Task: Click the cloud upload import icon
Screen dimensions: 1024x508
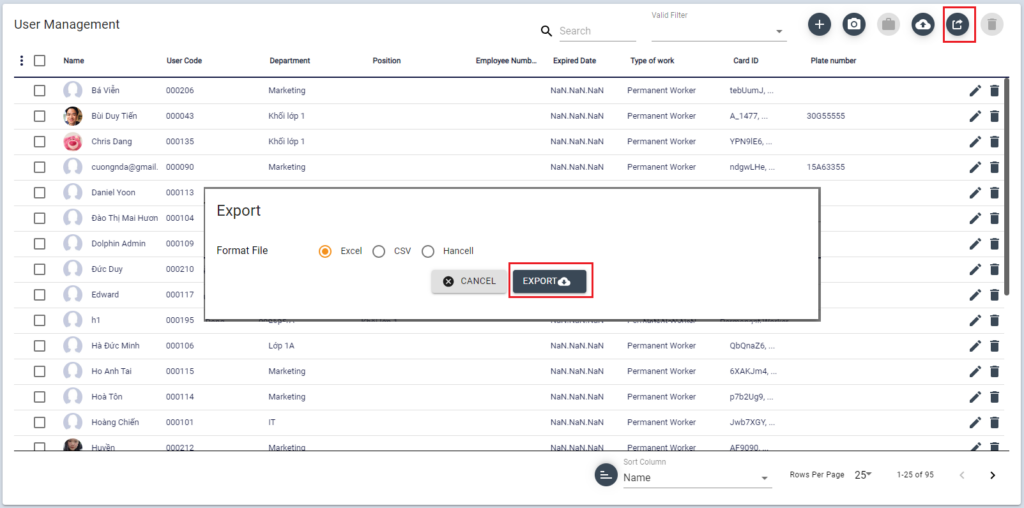Action: [x=923, y=24]
